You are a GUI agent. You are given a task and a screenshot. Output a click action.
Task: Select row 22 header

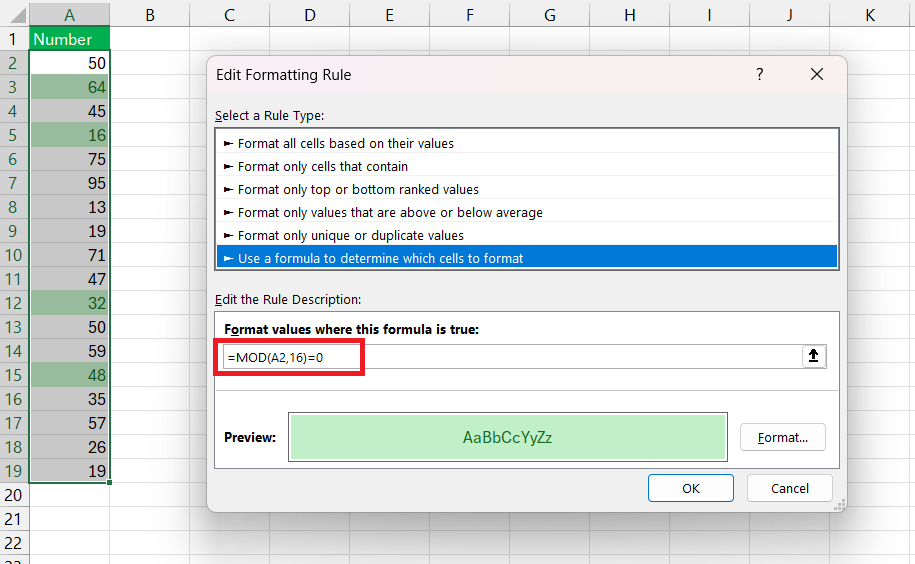(15, 542)
